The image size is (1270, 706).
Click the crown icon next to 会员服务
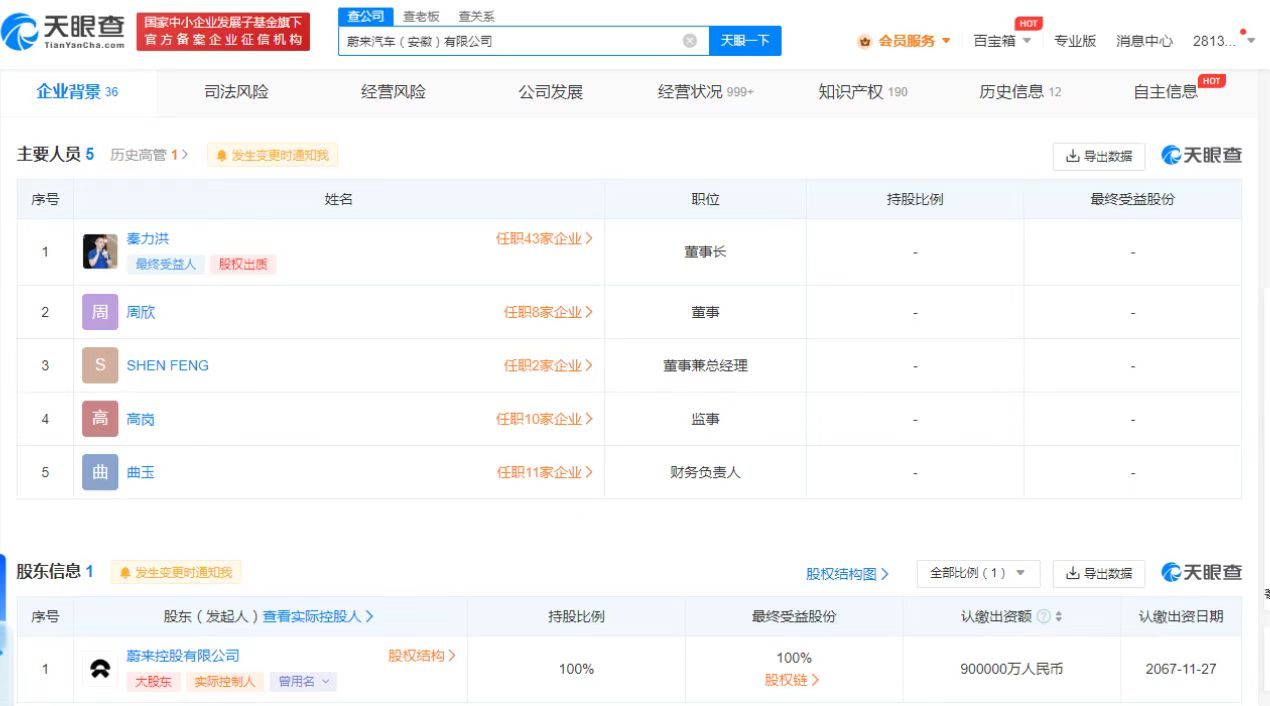(x=865, y=41)
